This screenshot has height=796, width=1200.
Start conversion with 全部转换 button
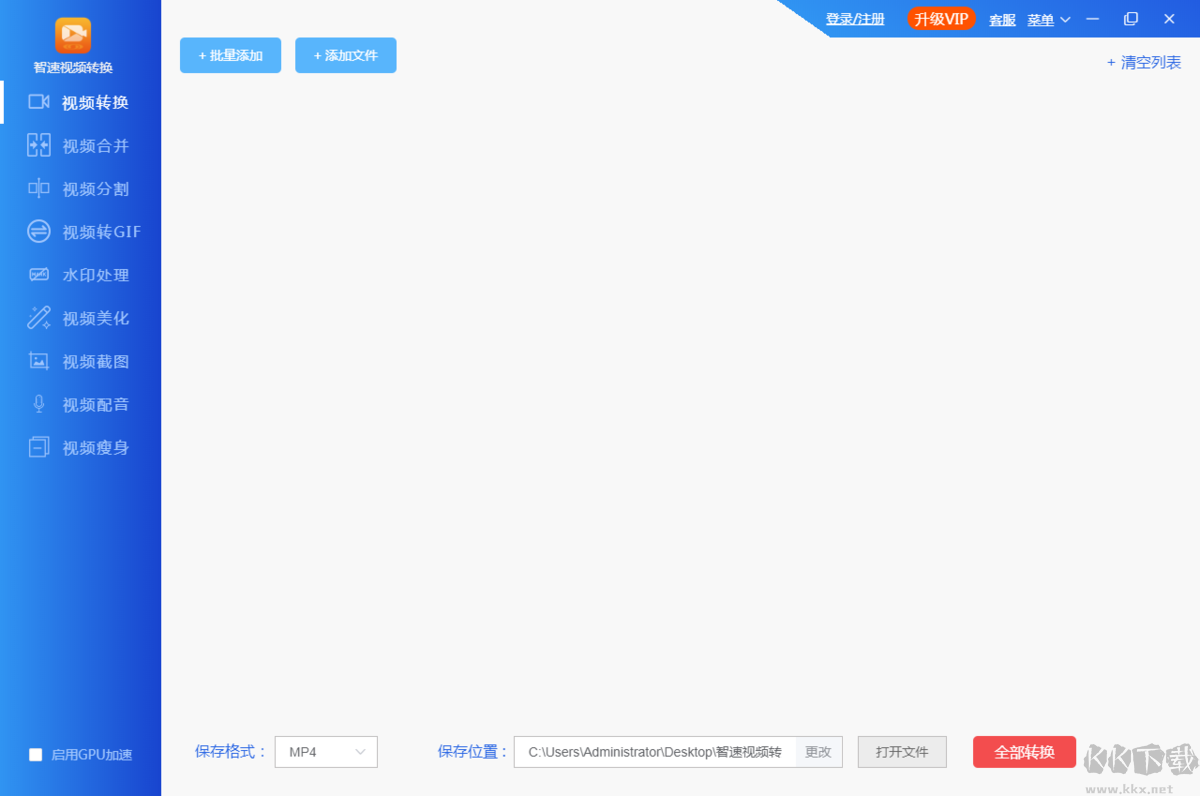(x=1024, y=751)
